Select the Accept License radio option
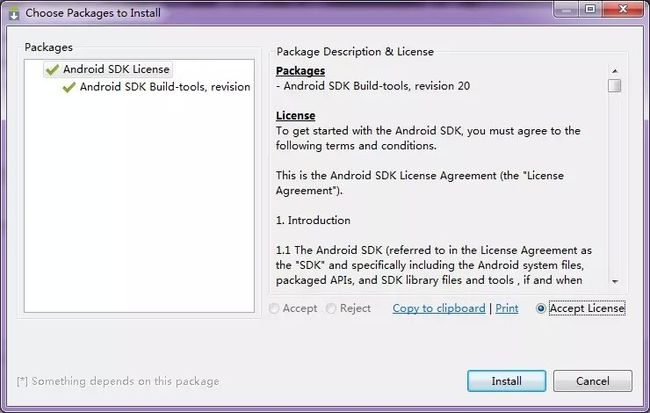This screenshot has height=413, width=650. [x=541, y=309]
